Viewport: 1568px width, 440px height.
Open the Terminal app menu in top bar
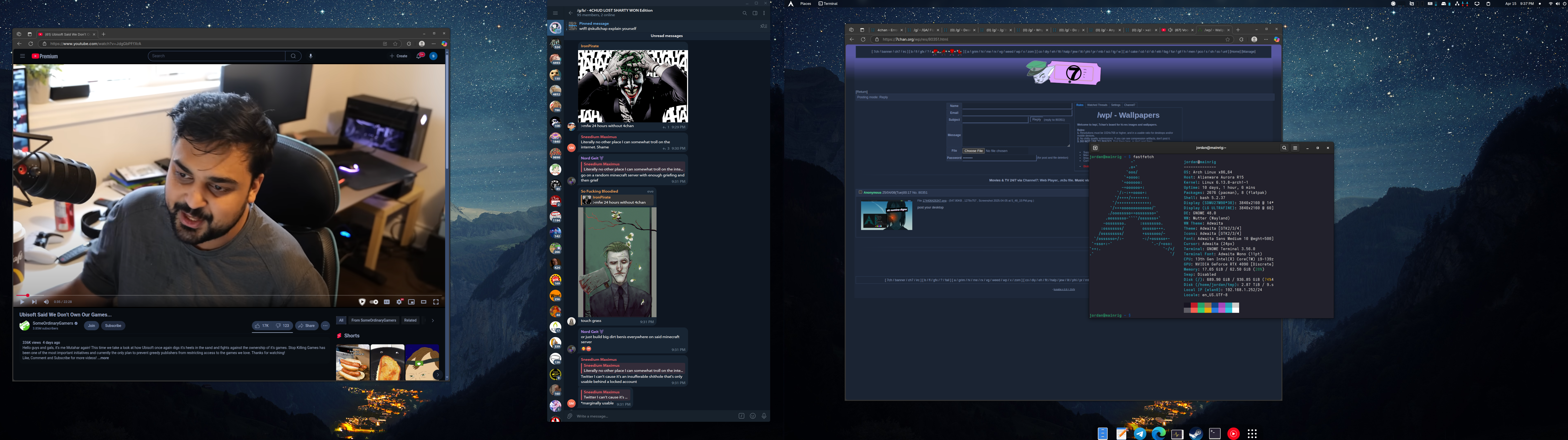(x=828, y=4)
